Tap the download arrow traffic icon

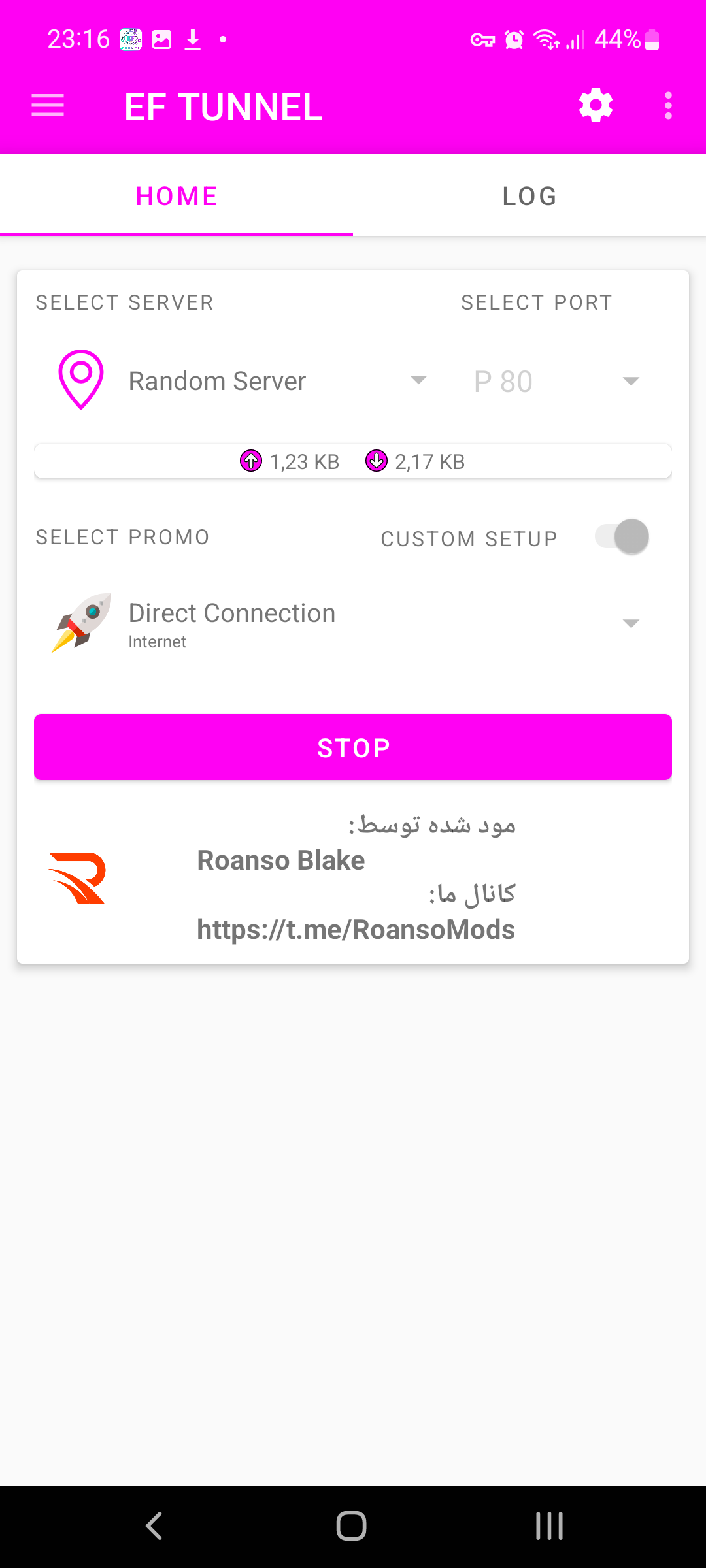377,461
